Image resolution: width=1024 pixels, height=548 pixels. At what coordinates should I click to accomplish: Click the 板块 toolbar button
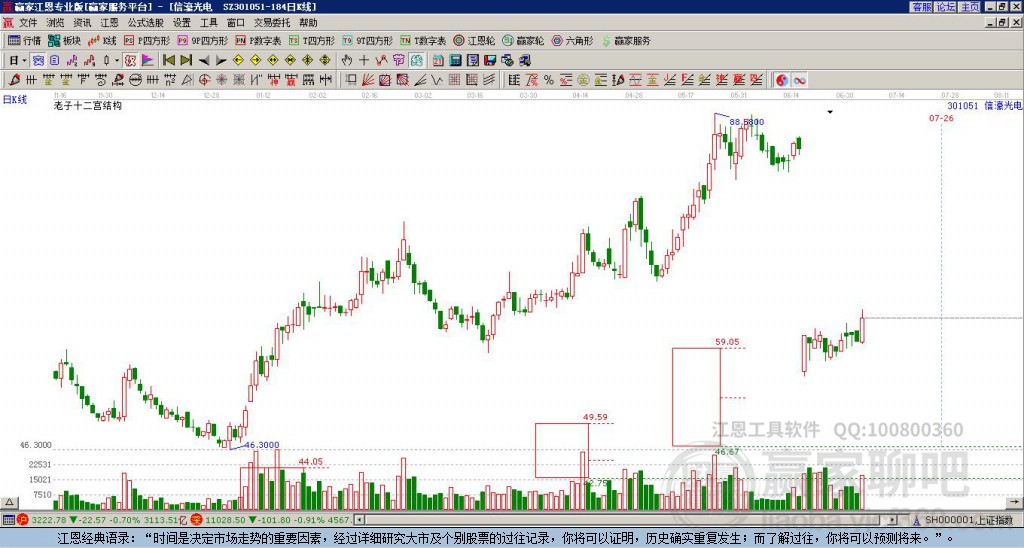65,40
